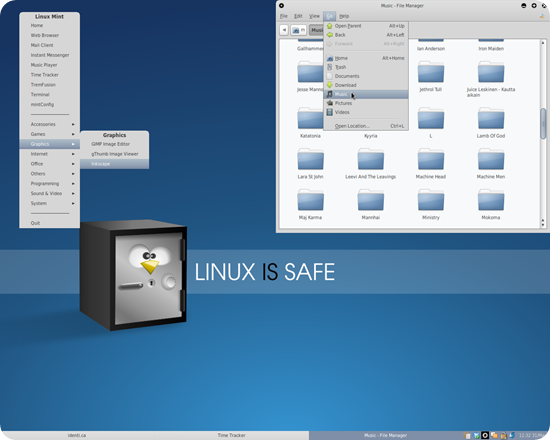The height and width of the screenshot is (440, 550).
Task: Expand the Others submenu
Action: click(49, 173)
